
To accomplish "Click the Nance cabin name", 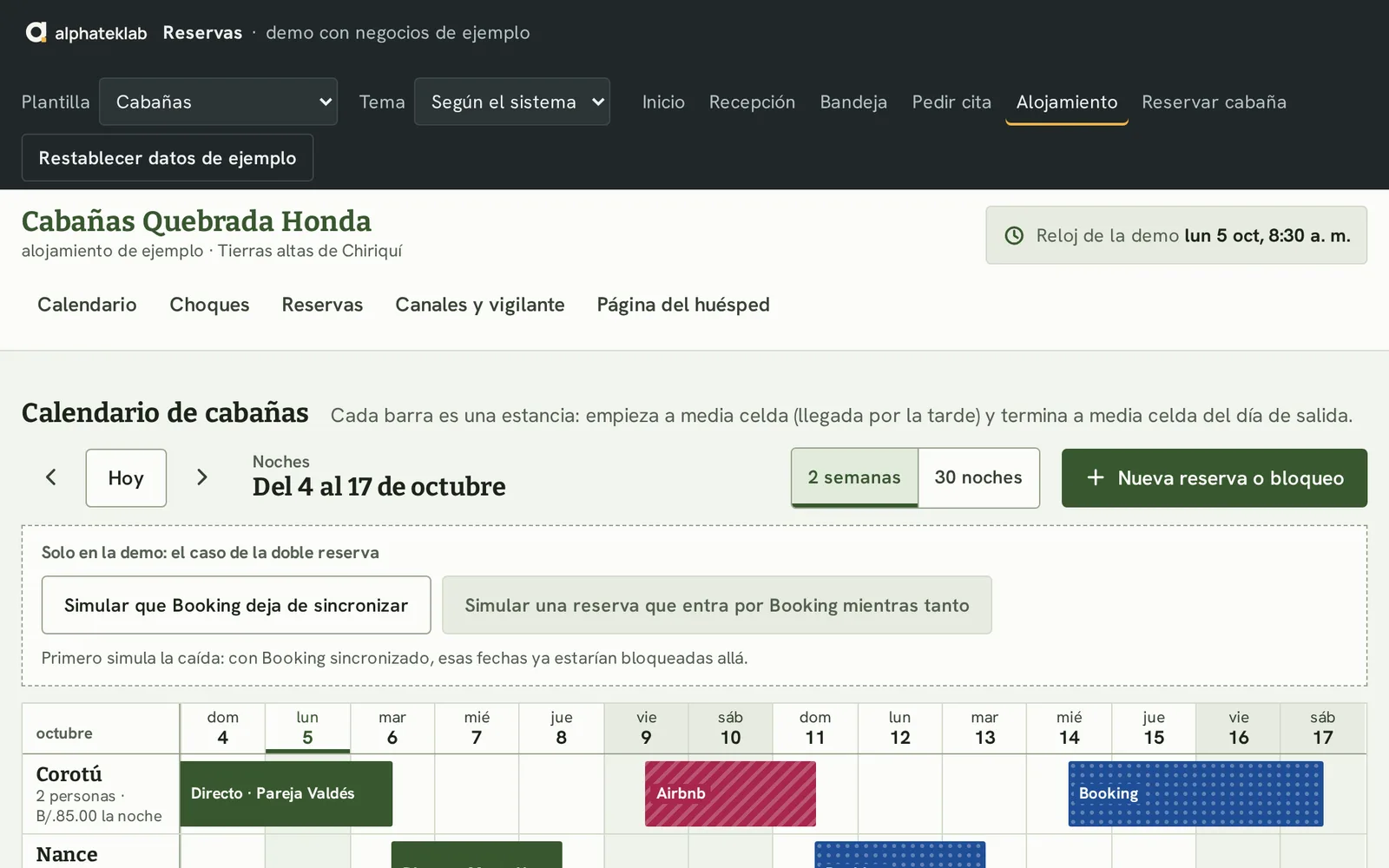I will (67, 854).
